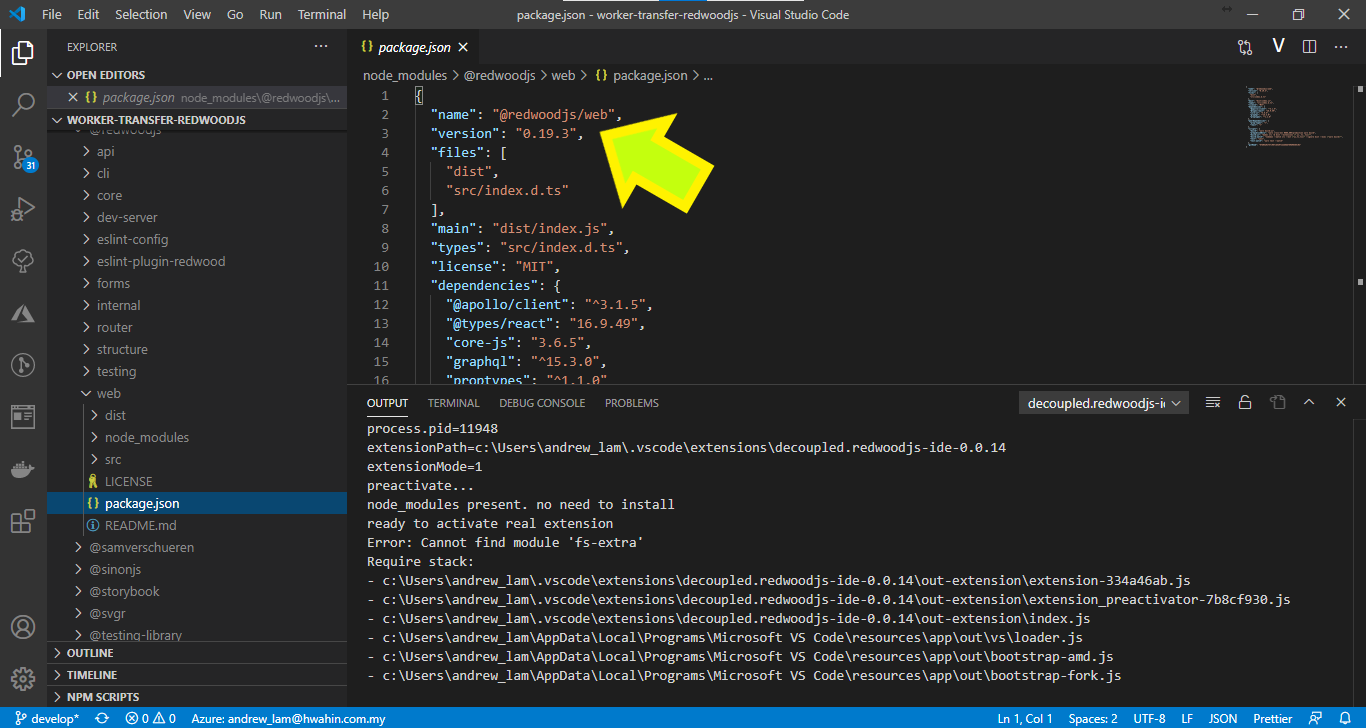Split the editor to the right
Screen dimensions: 1366x728
(1309, 47)
